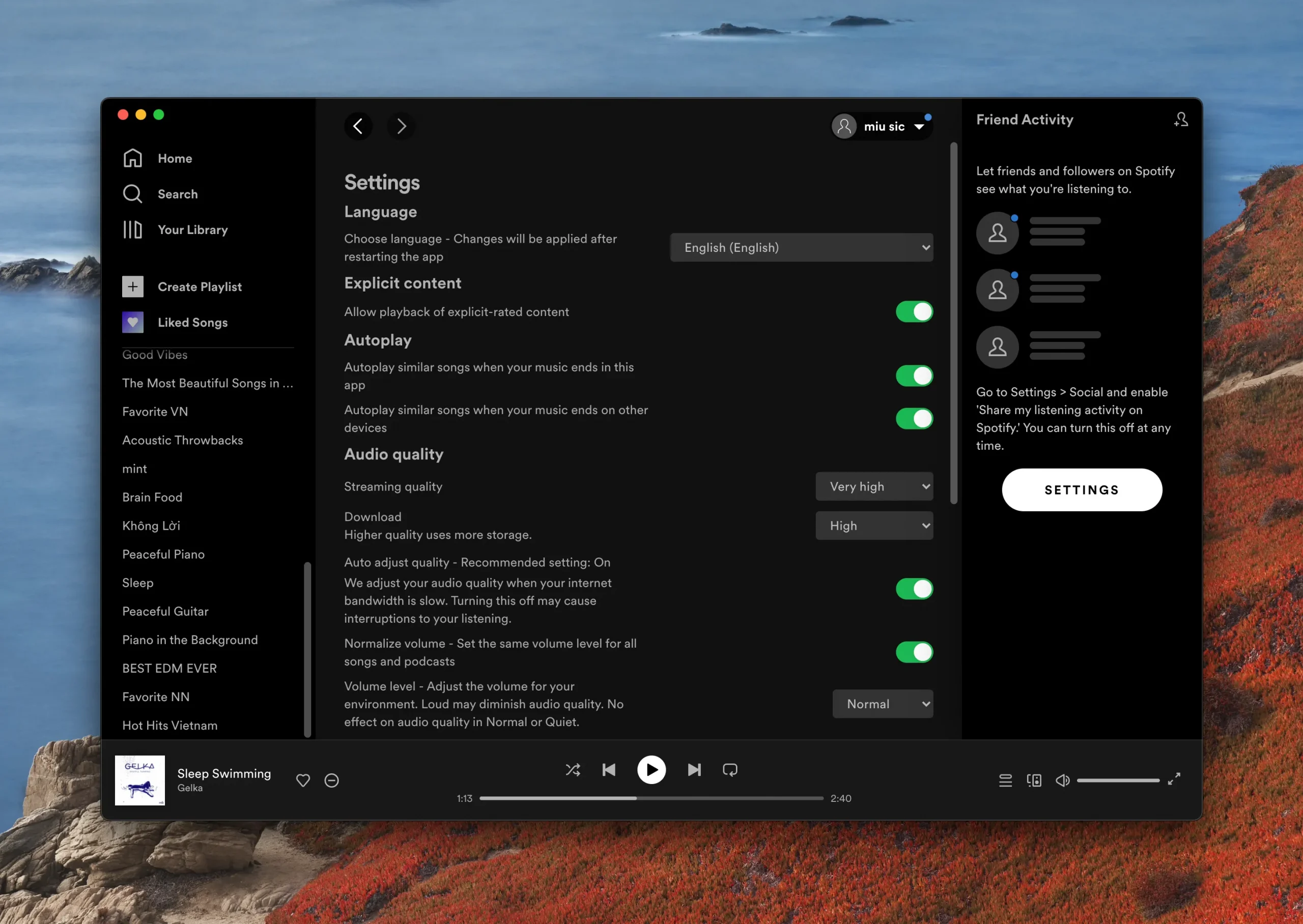
Task: Go forward with the right arrow
Action: tap(401, 126)
